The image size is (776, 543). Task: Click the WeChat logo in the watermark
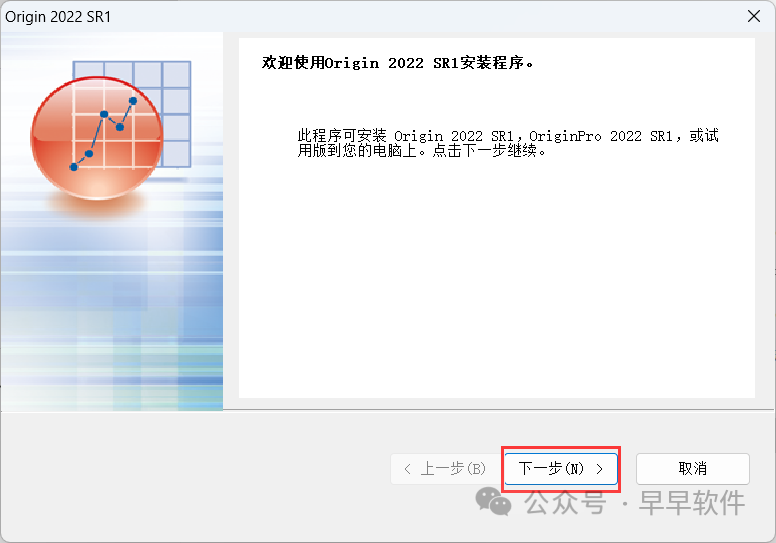(x=493, y=501)
